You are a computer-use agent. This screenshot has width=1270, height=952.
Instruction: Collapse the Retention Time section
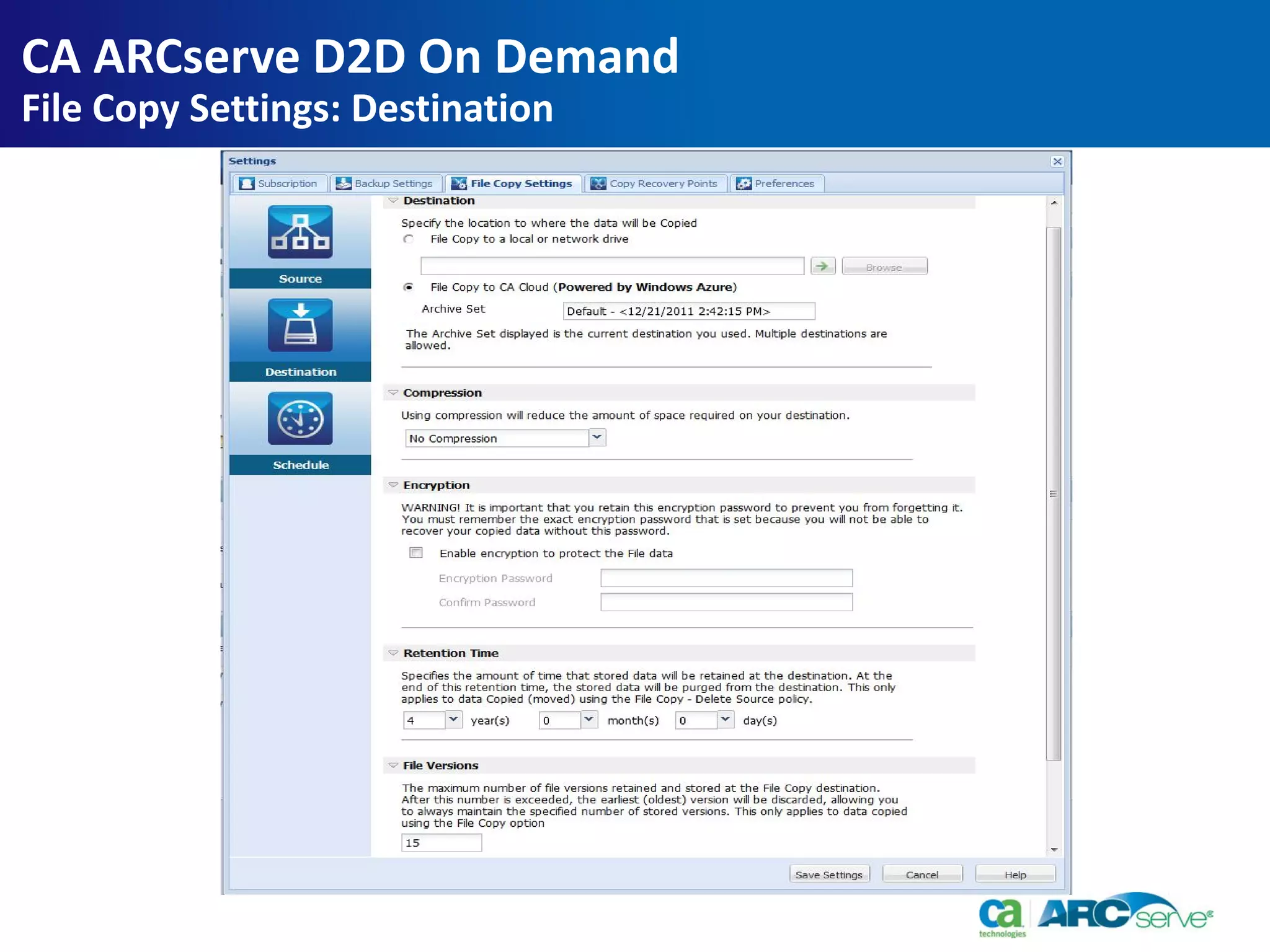[x=393, y=653]
